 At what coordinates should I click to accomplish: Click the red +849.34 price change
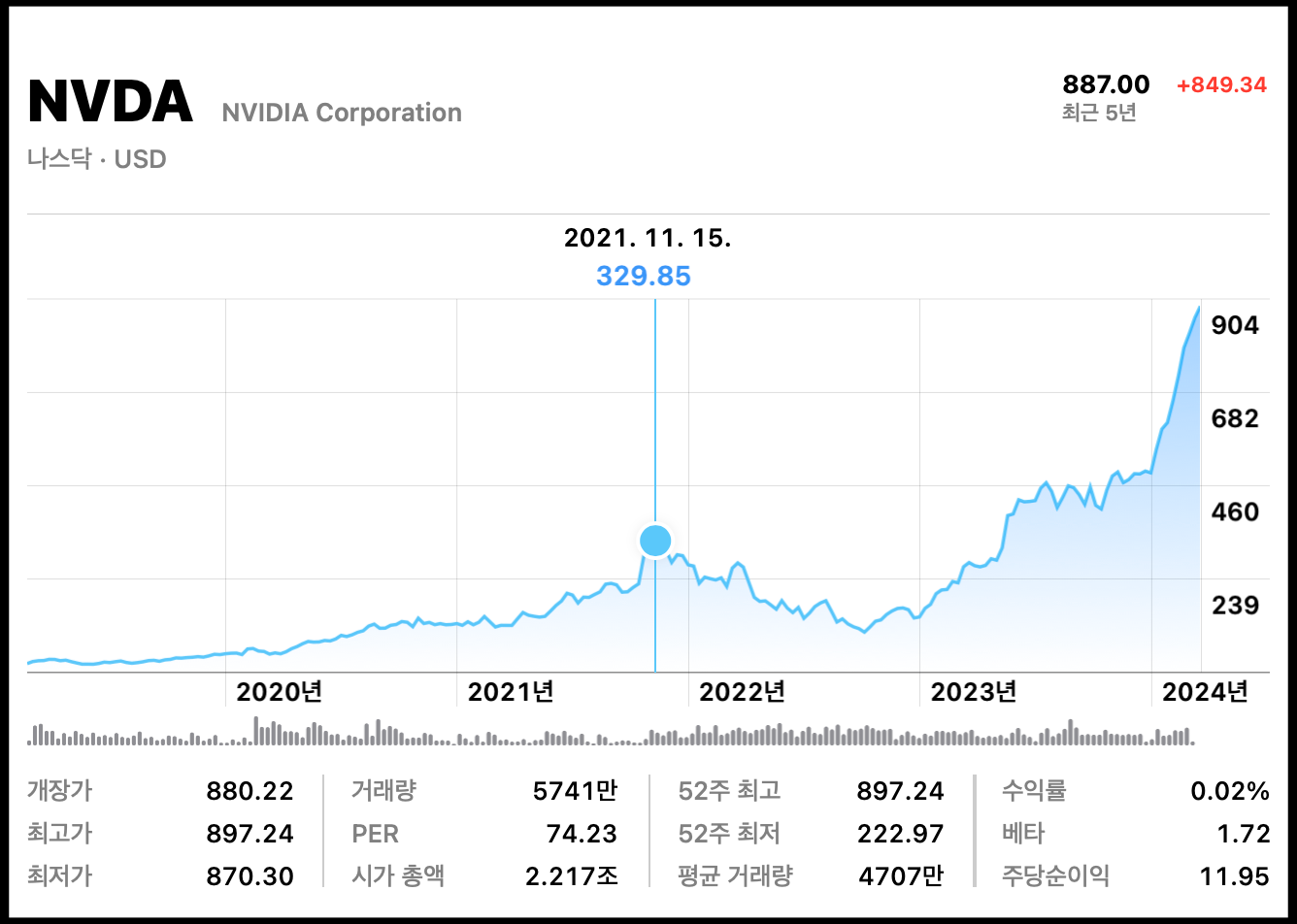[1221, 84]
